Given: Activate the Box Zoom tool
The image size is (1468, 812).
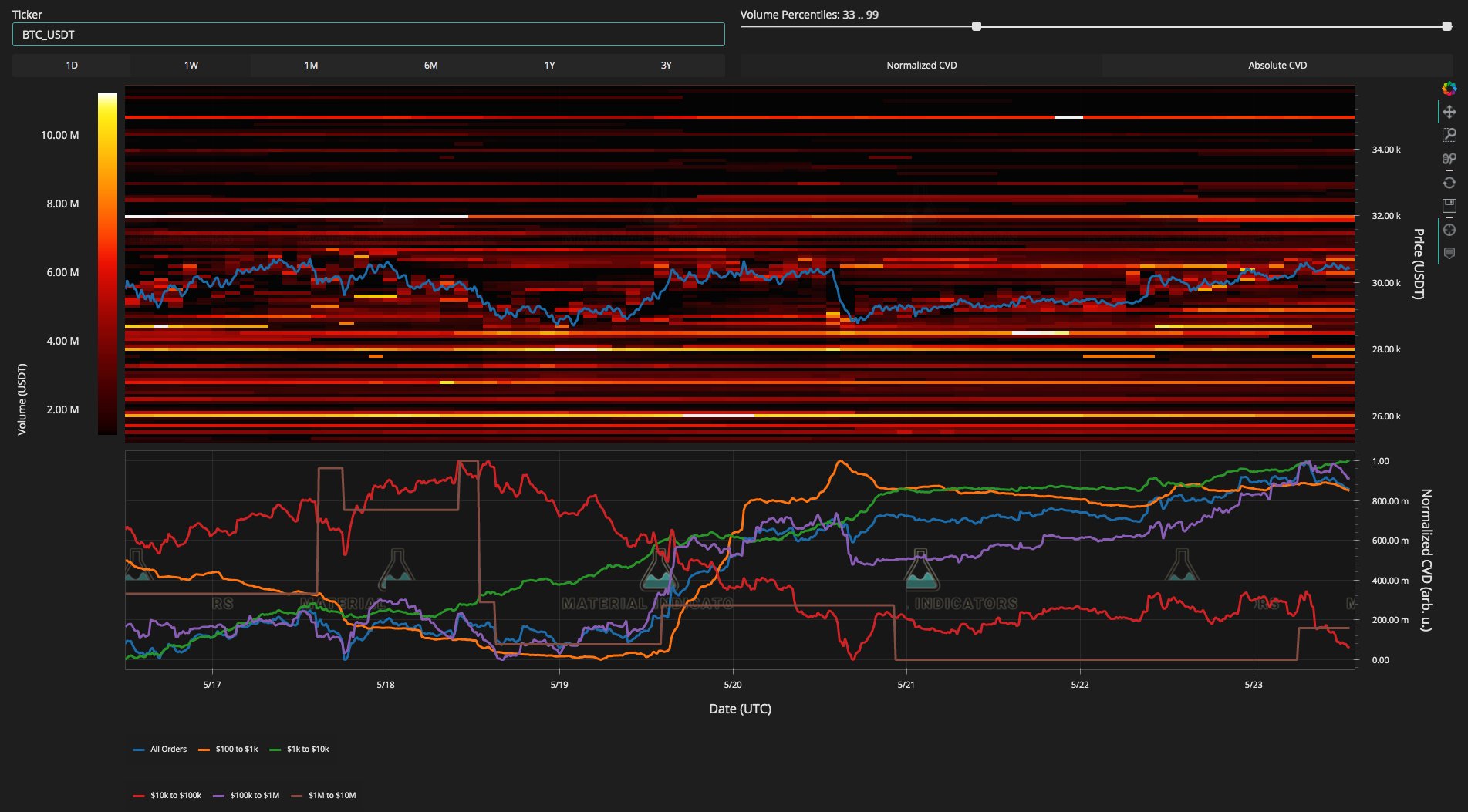Looking at the screenshot, I should [1449, 136].
